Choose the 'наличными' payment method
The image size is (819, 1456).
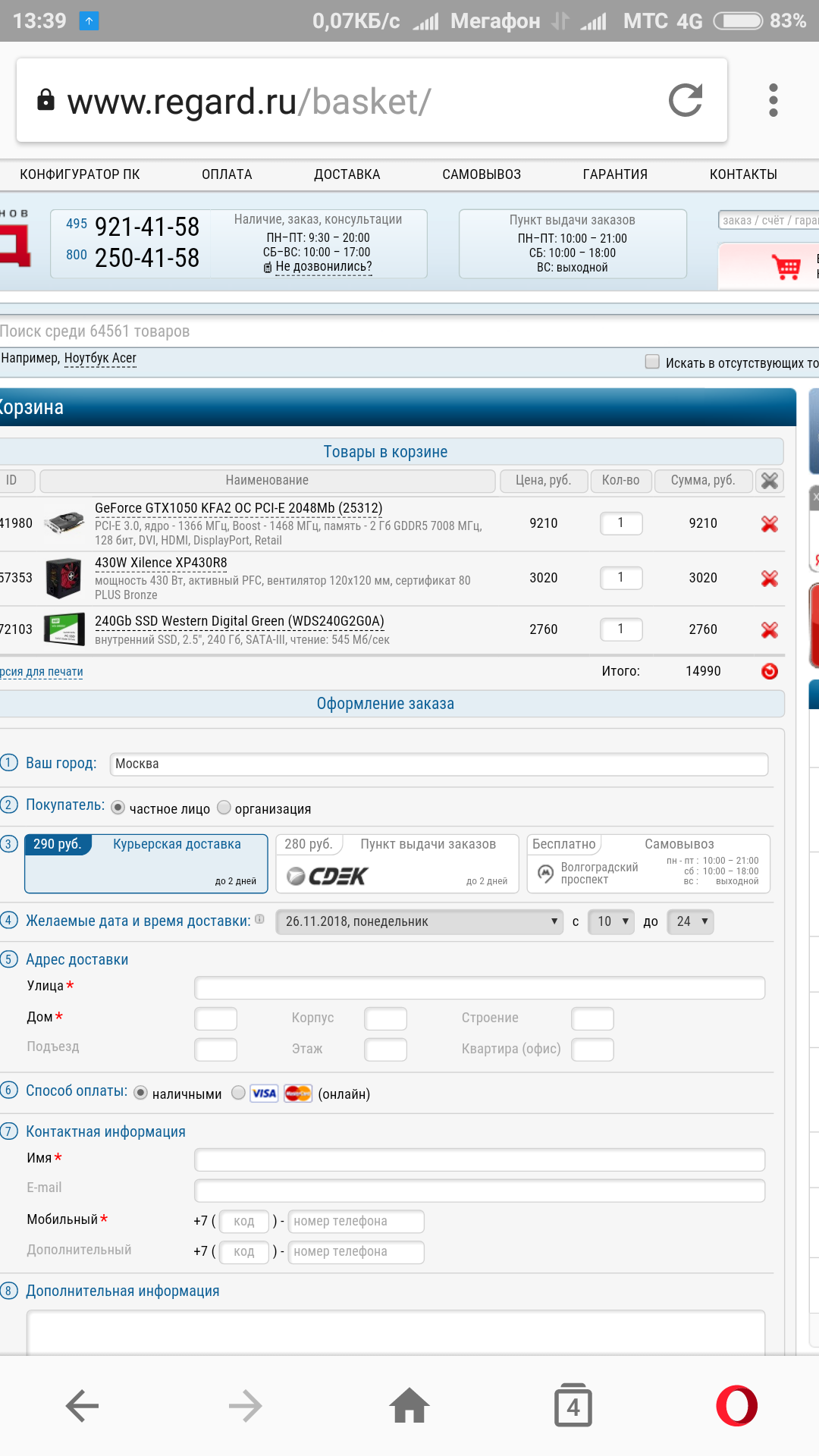pyautogui.click(x=140, y=1093)
